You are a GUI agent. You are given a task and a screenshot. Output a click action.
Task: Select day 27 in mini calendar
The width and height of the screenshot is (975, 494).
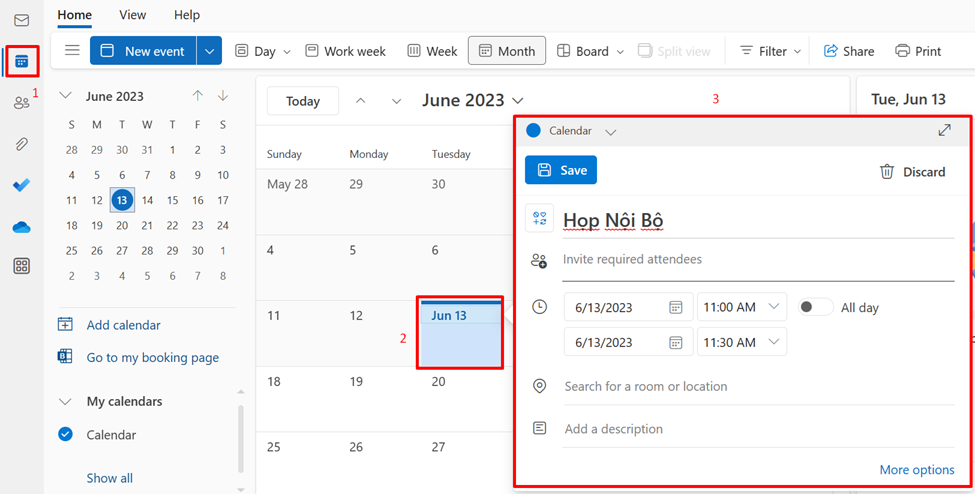coord(122,251)
